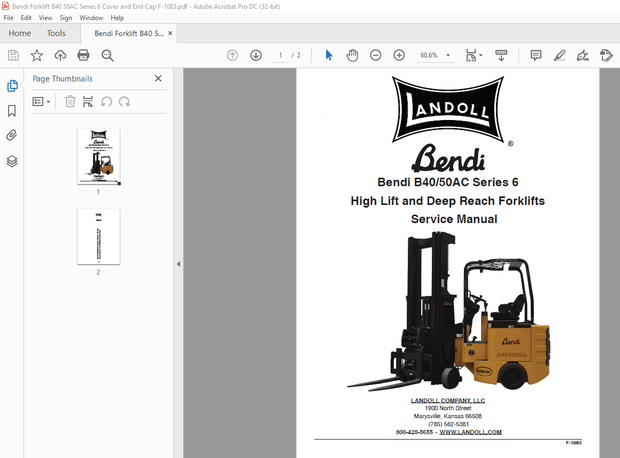The width and height of the screenshot is (620, 458).
Task: Open the zoom level dropdown arrow
Action: tap(448, 55)
